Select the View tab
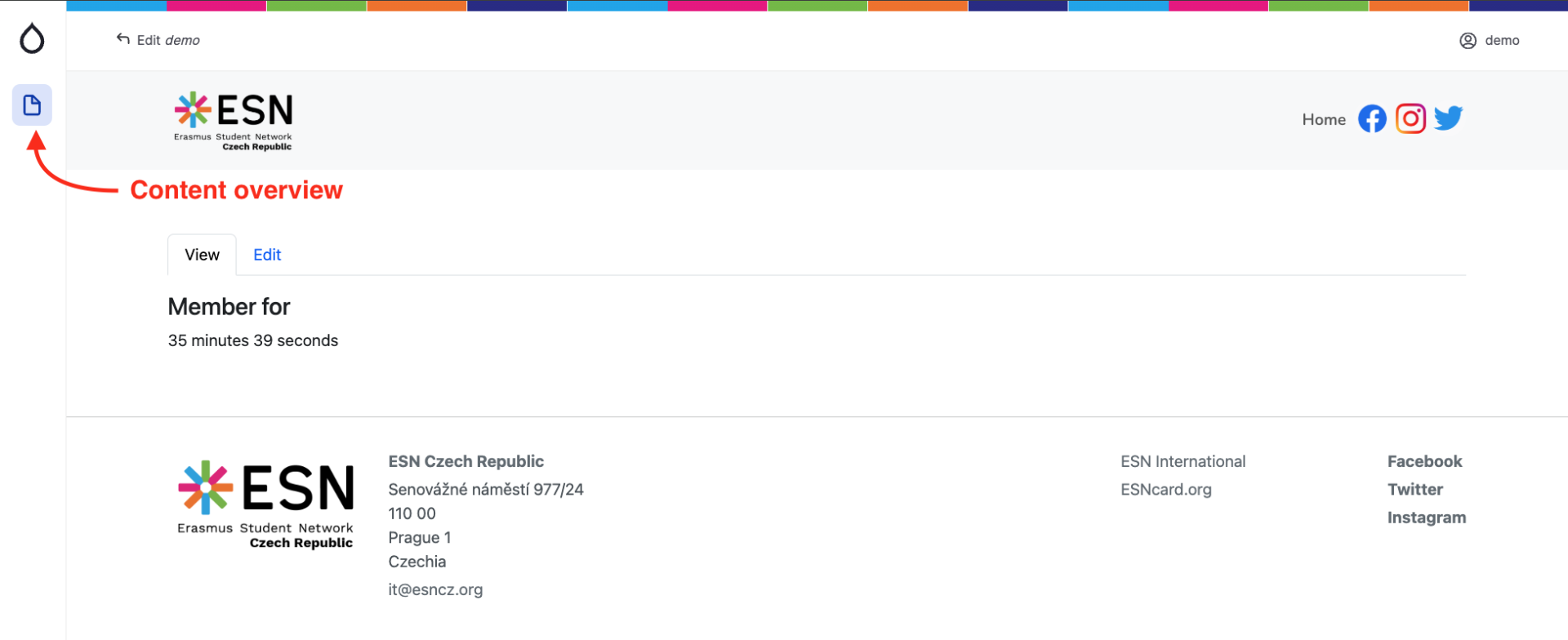The height and width of the screenshot is (640, 1568). tap(202, 255)
